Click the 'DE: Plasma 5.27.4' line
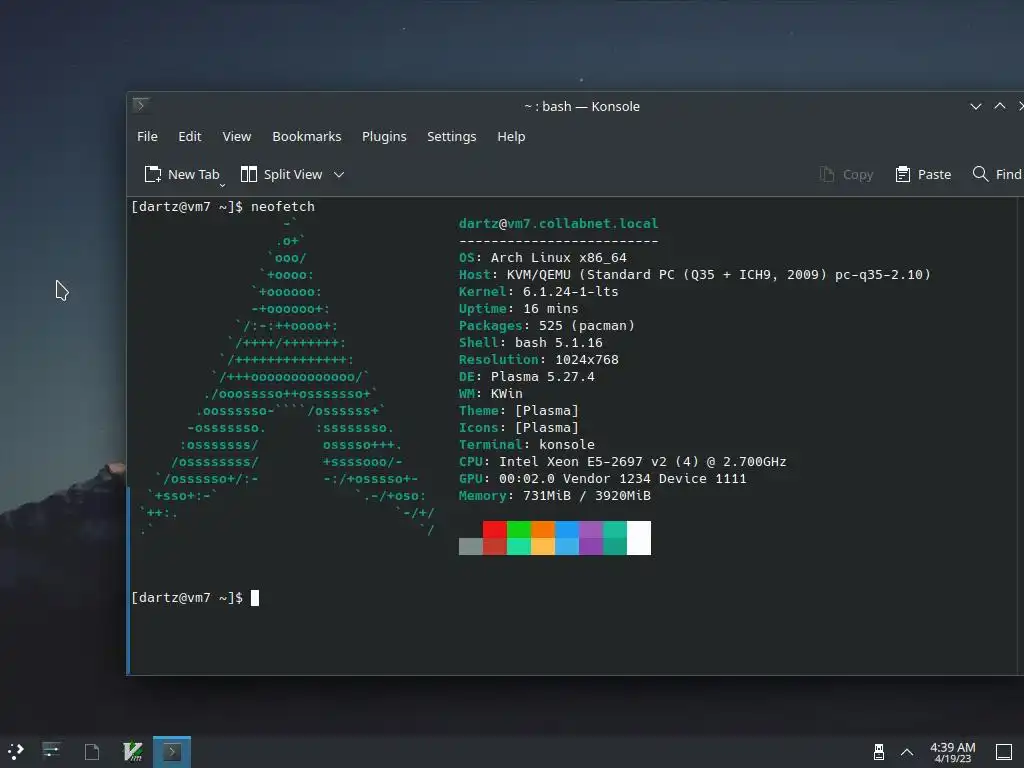The width and height of the screenshot is (1024, 768). [527, 376]
